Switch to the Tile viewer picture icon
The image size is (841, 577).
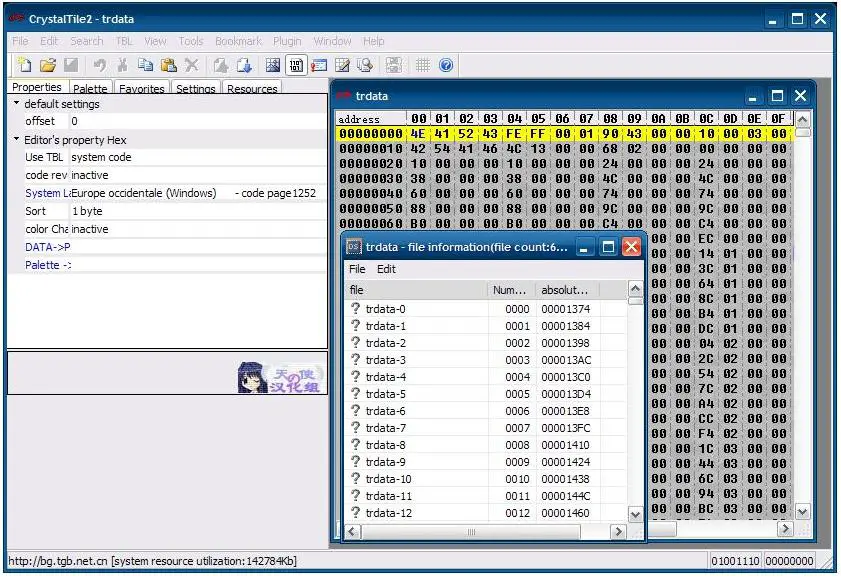click(x=272, y=65)
